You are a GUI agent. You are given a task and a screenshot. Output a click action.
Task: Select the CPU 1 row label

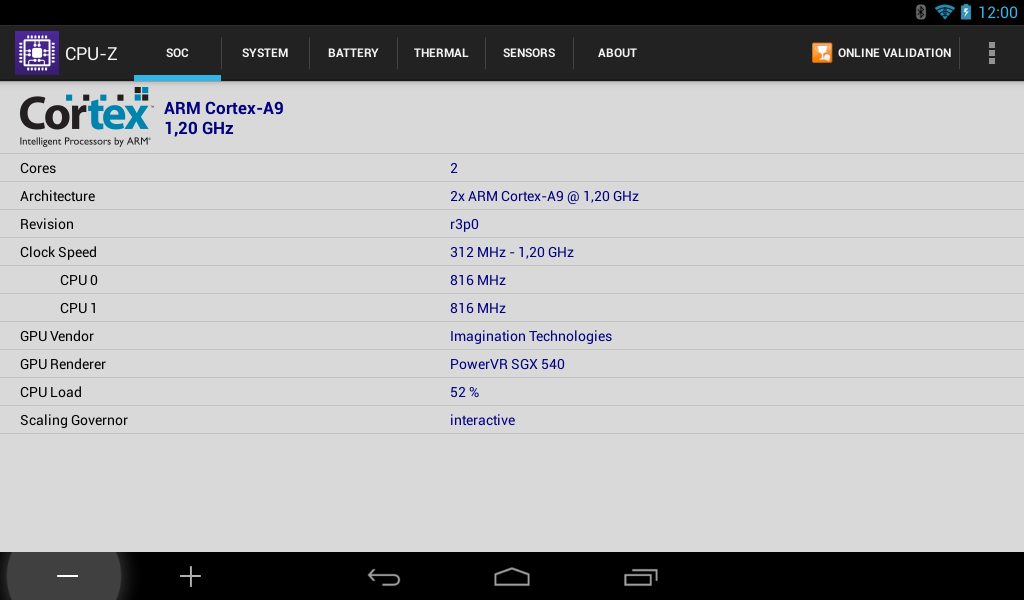pyautogui.click(x=78, y=308)
